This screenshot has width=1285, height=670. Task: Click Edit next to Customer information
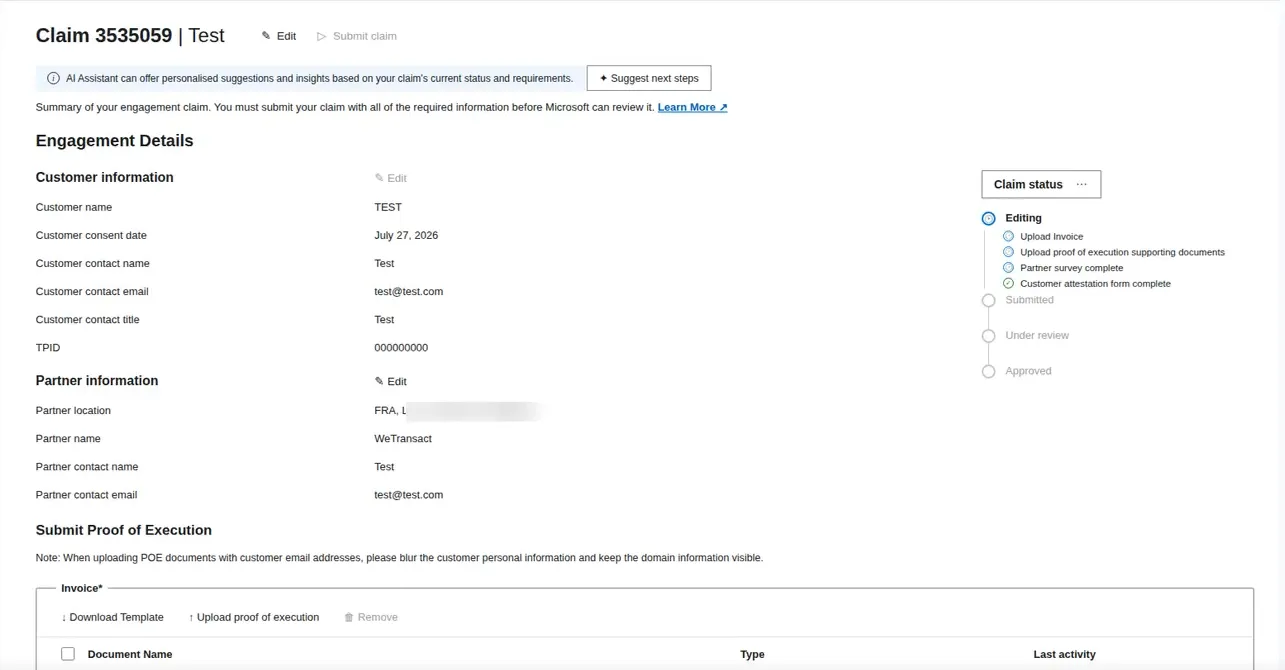coord(391,178)
